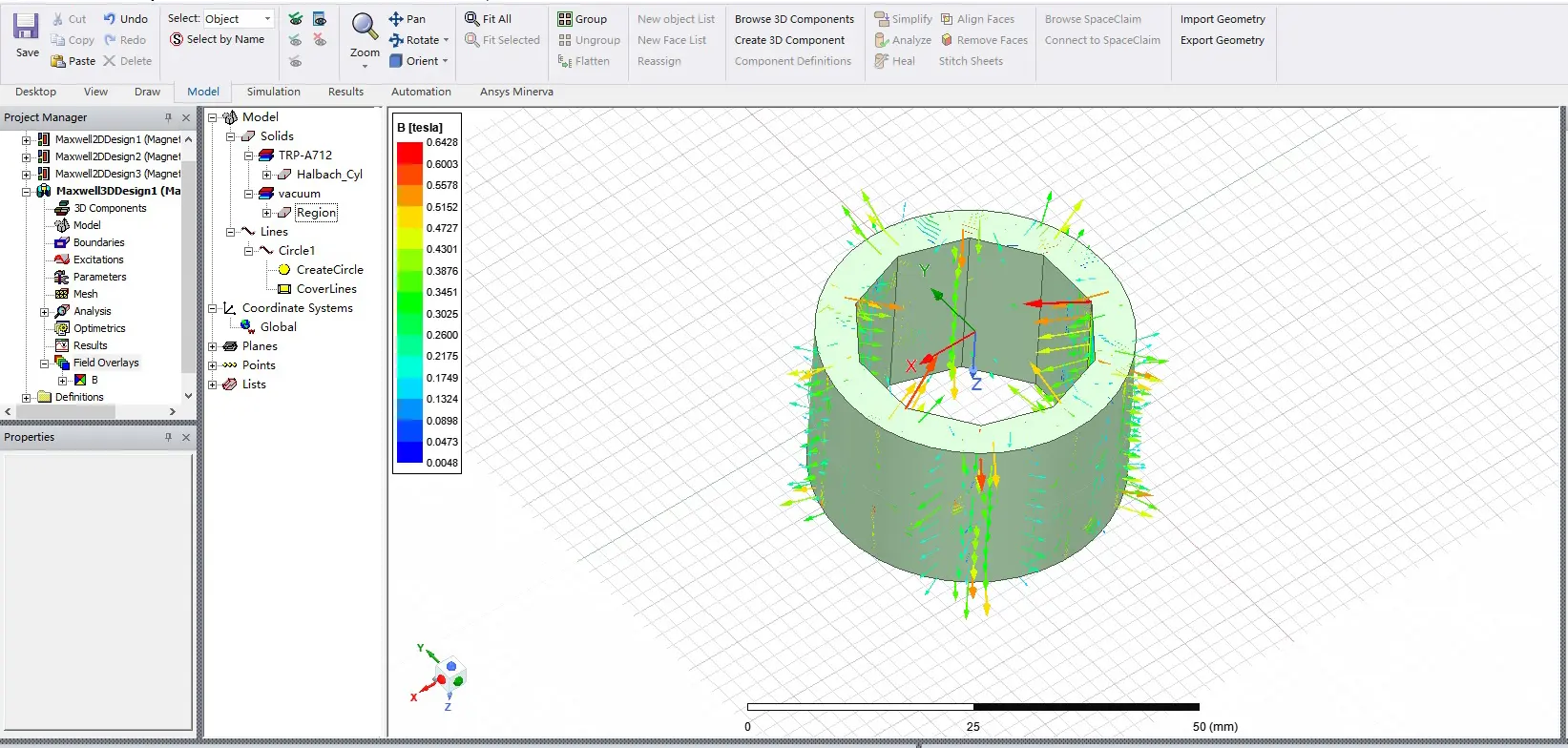This screenshot has height=748, width=1568.
Task: Click the Group objects icon
Action: [x=565, y=19]
